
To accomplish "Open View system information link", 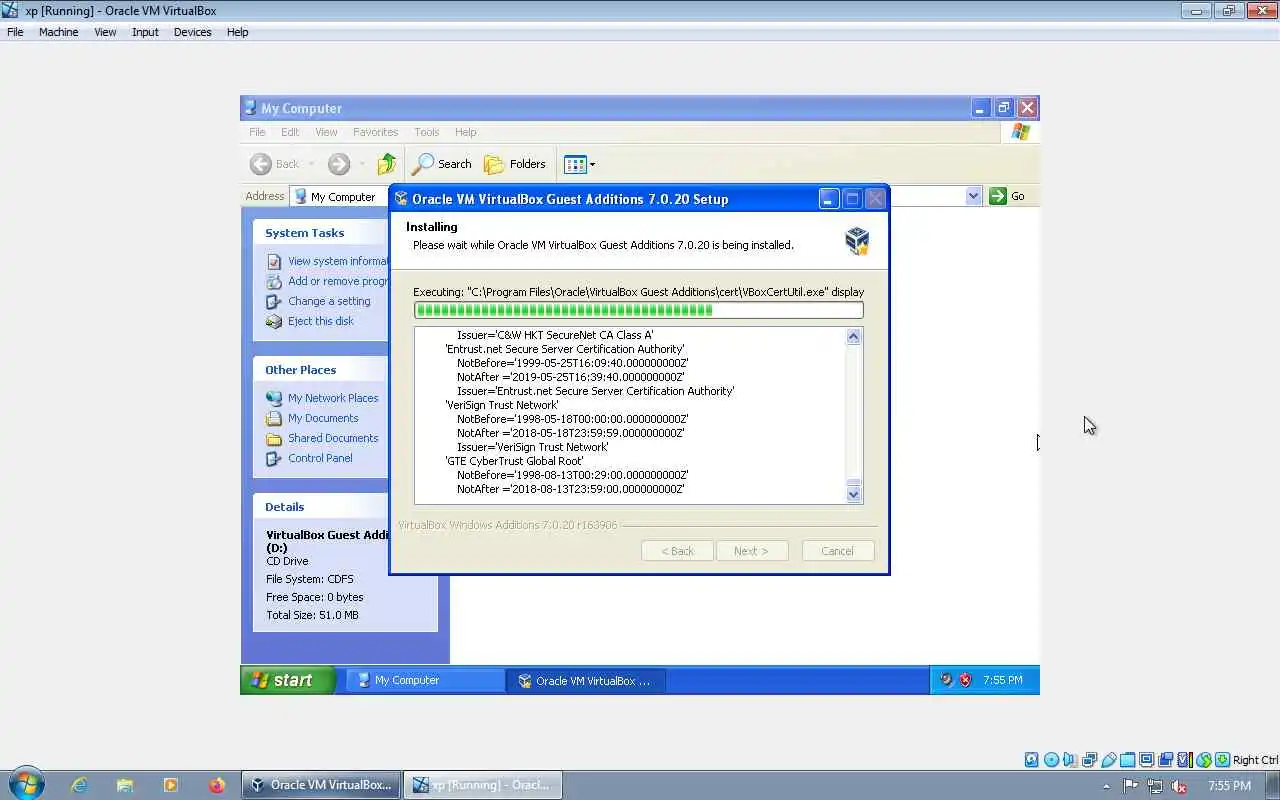I will click(x=337, y=261).
